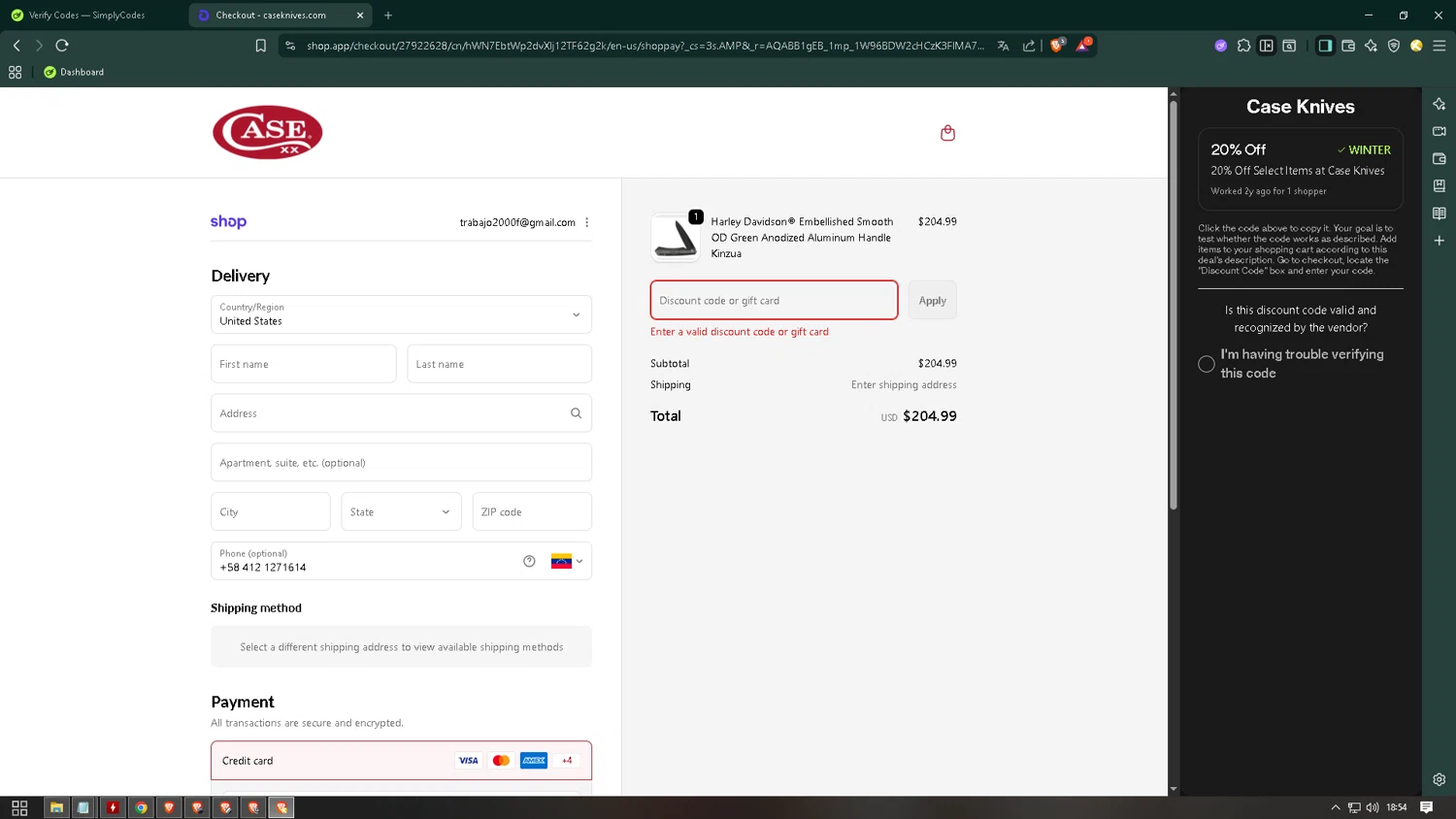Open Leo AI sparkle icon in toolbar
This screenshot has width=1456, height=819.
pos(1371,46)
